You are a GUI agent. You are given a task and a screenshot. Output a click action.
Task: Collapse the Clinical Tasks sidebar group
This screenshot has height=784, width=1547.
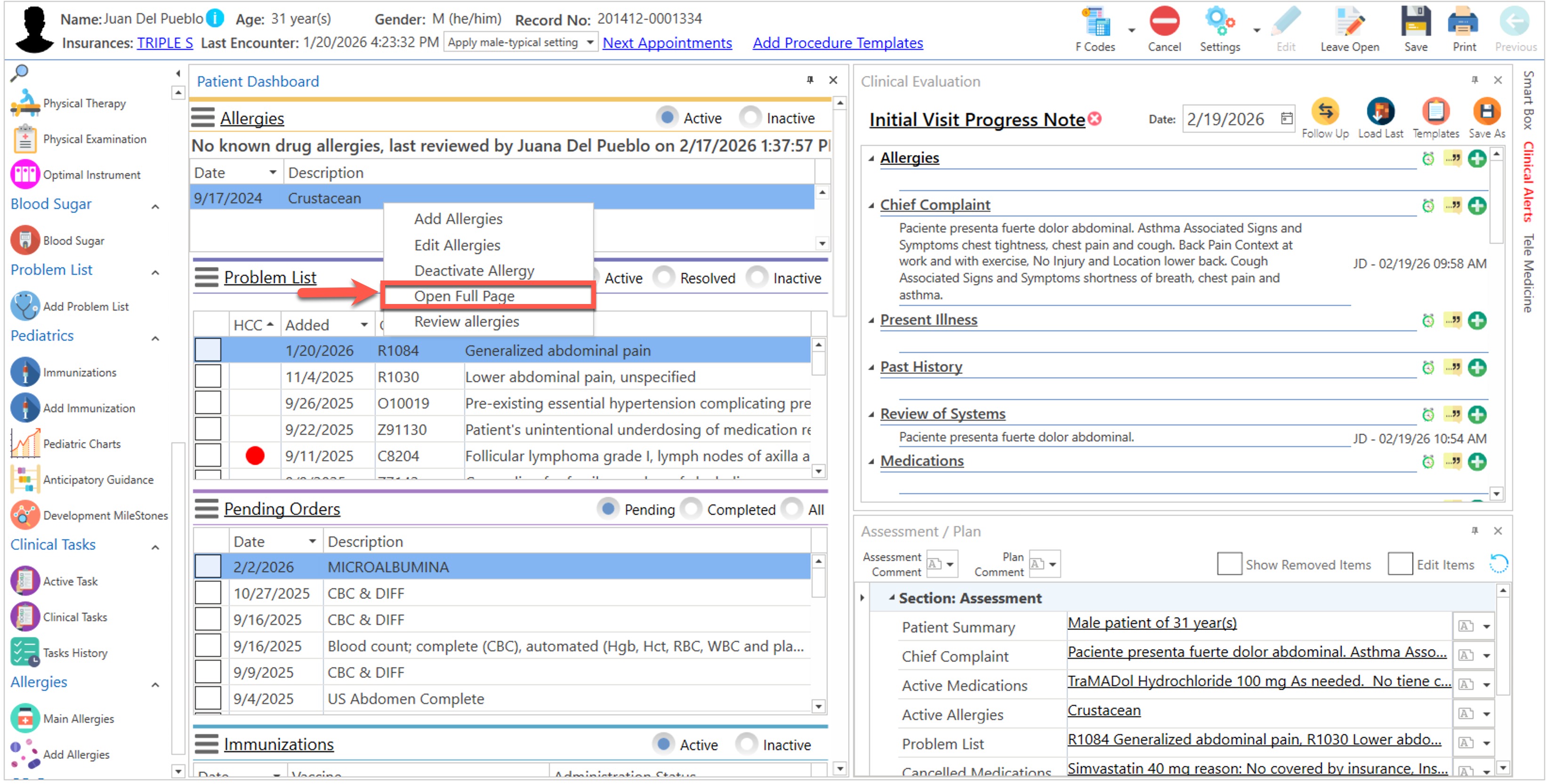[x=155, y=547]
